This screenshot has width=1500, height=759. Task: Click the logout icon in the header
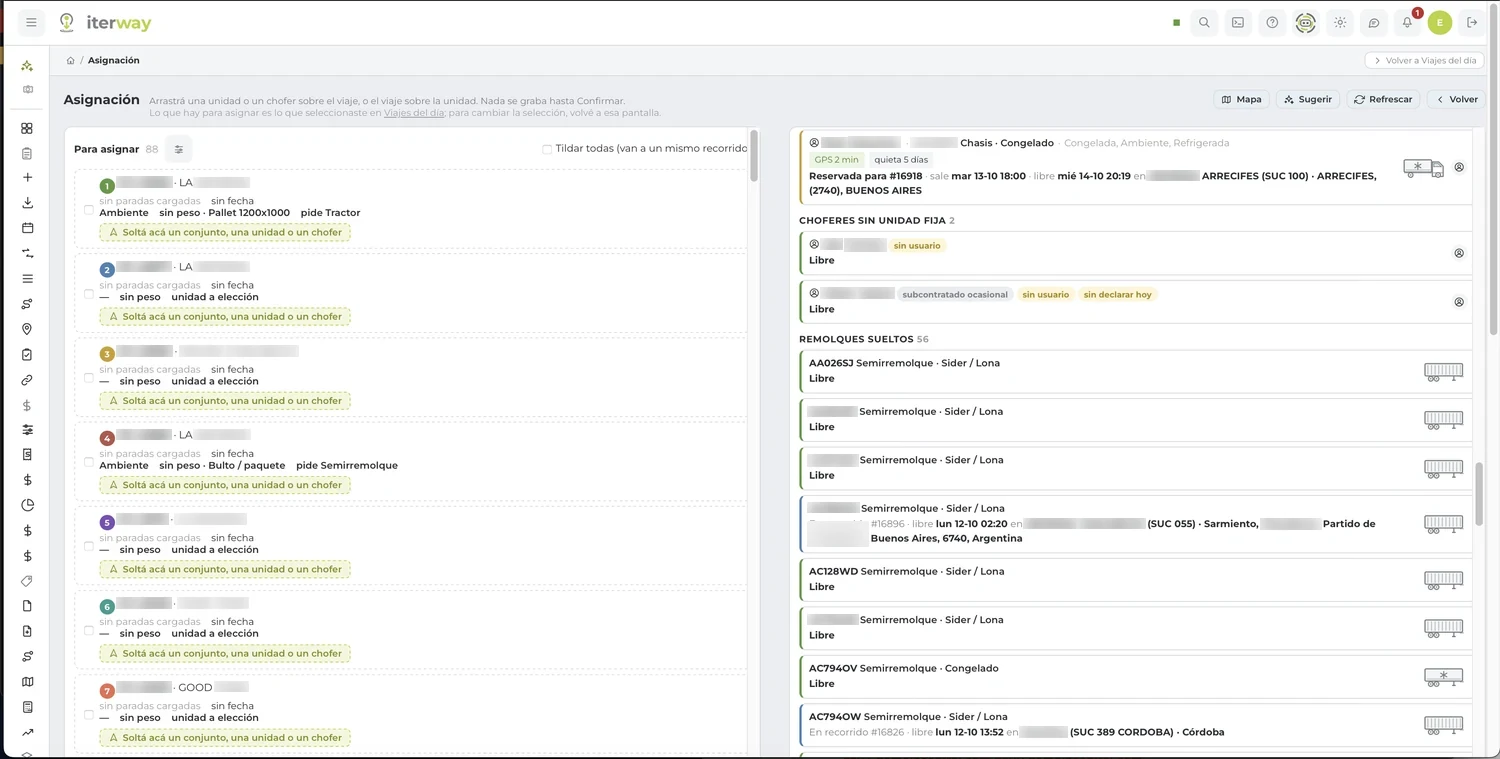1472,22
